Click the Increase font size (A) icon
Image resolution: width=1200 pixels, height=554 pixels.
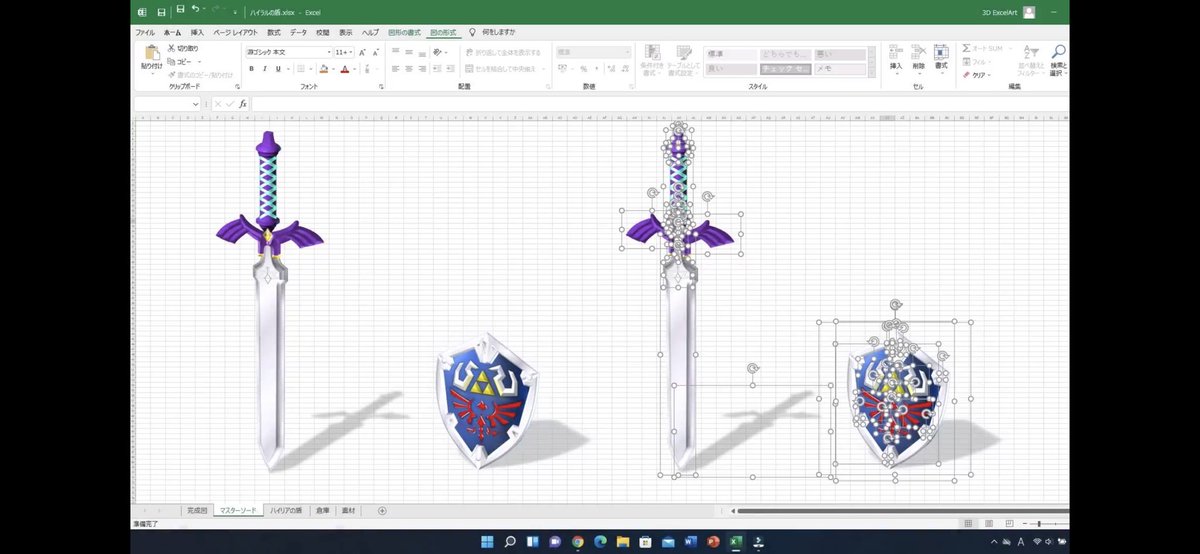pos(363,52)
